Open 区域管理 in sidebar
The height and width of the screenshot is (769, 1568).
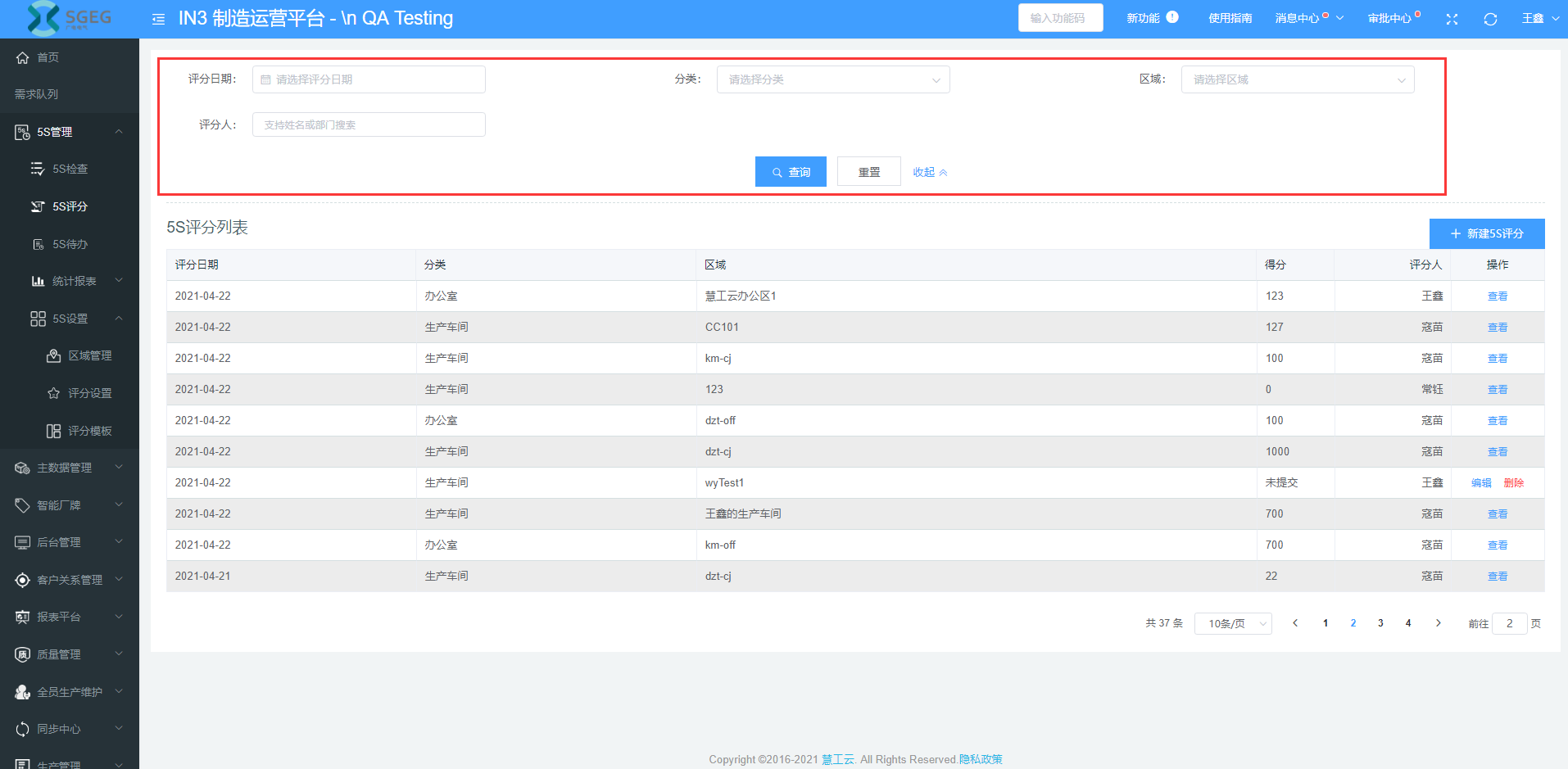(x=89, y=355)
